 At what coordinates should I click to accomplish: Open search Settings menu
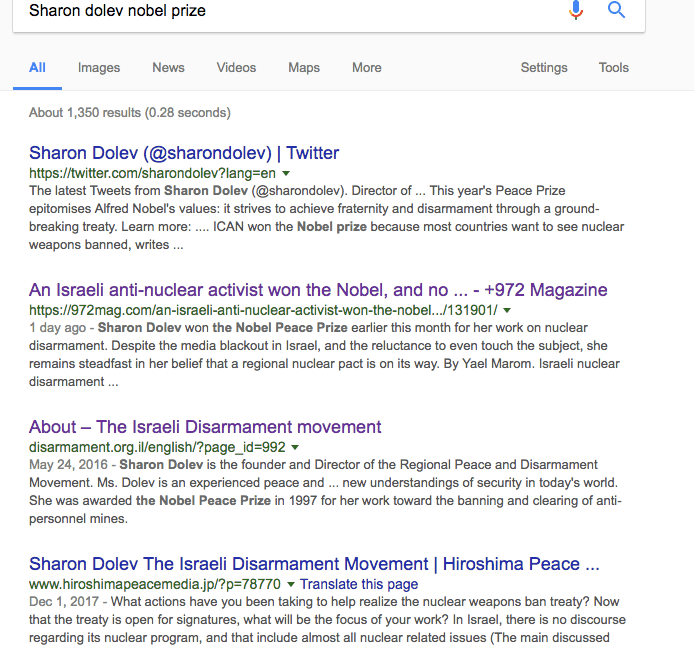click(x=544, y=68)
